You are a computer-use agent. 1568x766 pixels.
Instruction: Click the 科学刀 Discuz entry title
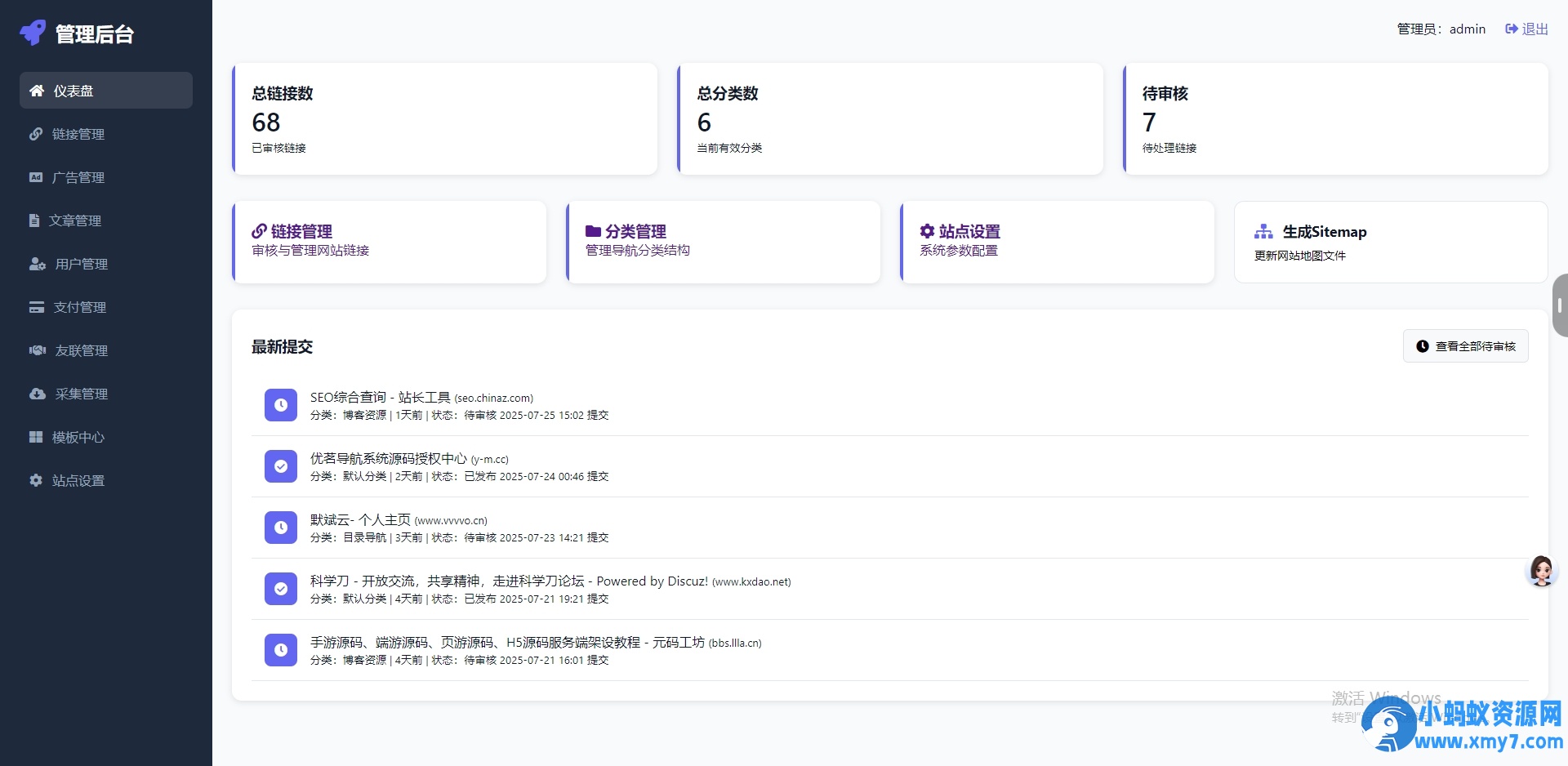tap(509, 581)
